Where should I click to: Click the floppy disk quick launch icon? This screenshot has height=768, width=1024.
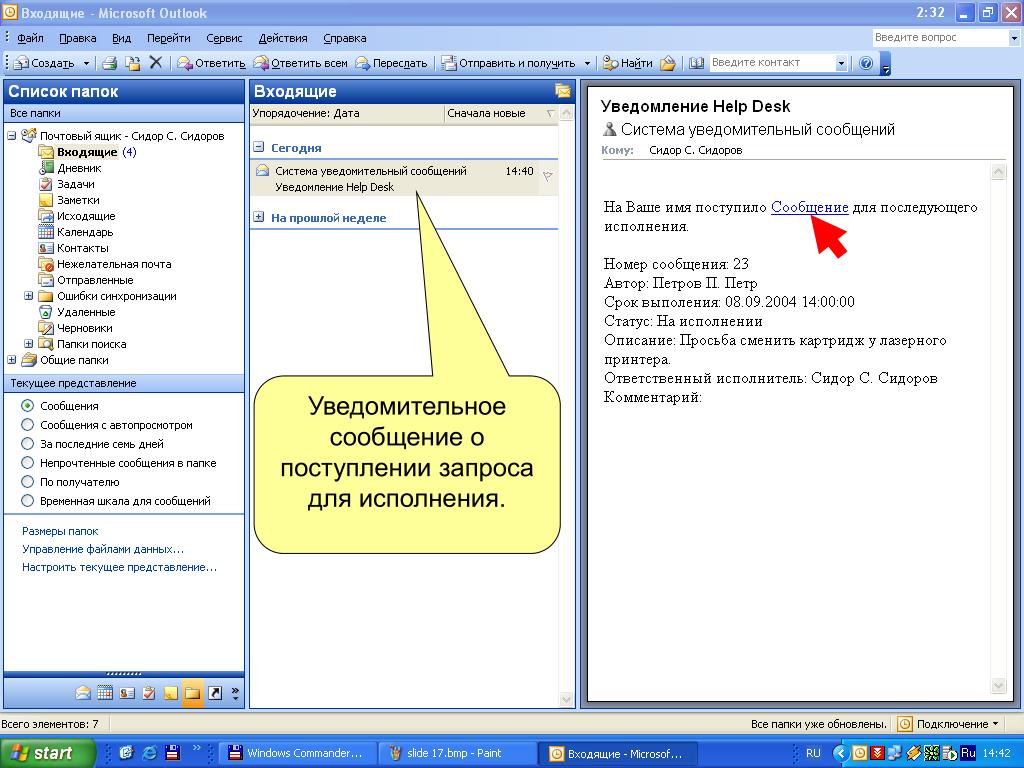[x=172, y=753]
